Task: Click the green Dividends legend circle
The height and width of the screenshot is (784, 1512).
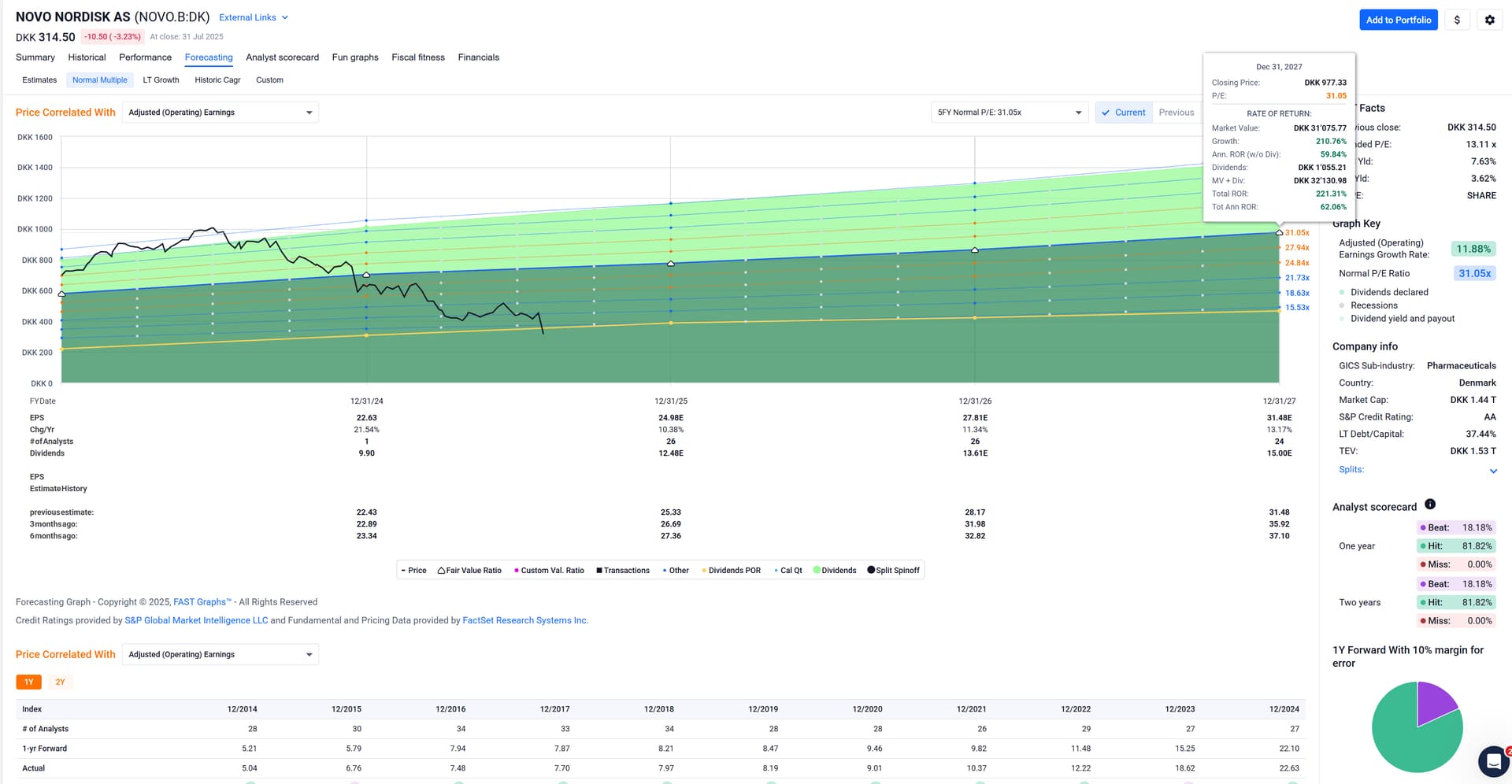Action: (817, 570)
